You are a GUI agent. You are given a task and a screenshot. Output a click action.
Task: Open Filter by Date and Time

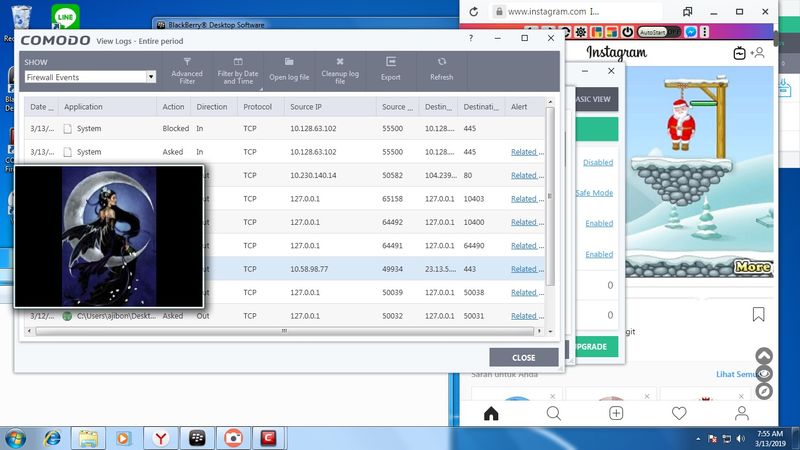(x=238, y=71)
